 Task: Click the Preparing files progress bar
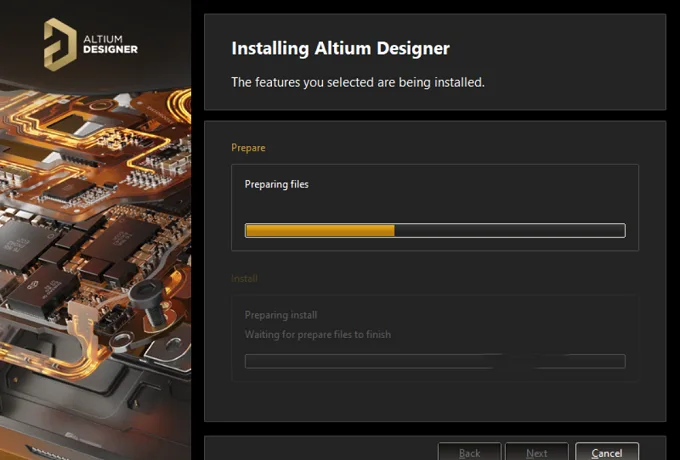[435, 230]
